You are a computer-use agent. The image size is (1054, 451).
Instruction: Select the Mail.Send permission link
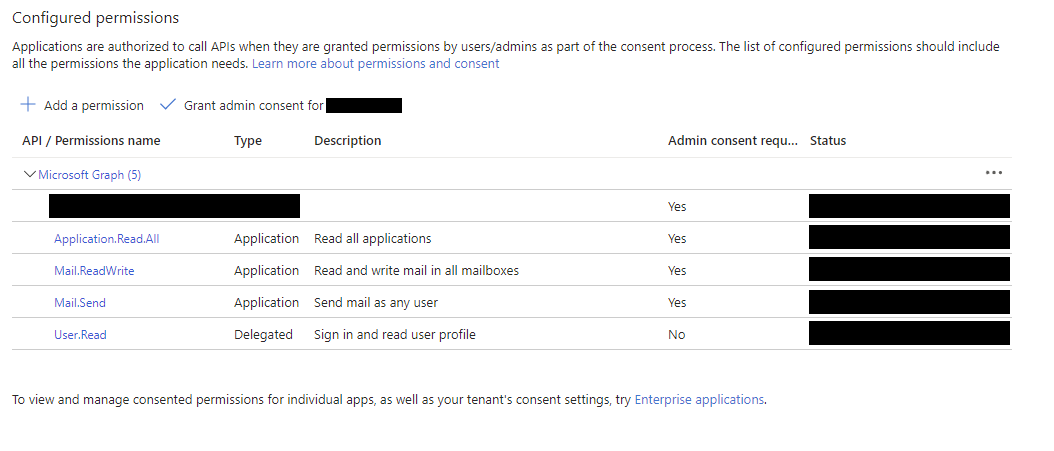coord(79,303)
